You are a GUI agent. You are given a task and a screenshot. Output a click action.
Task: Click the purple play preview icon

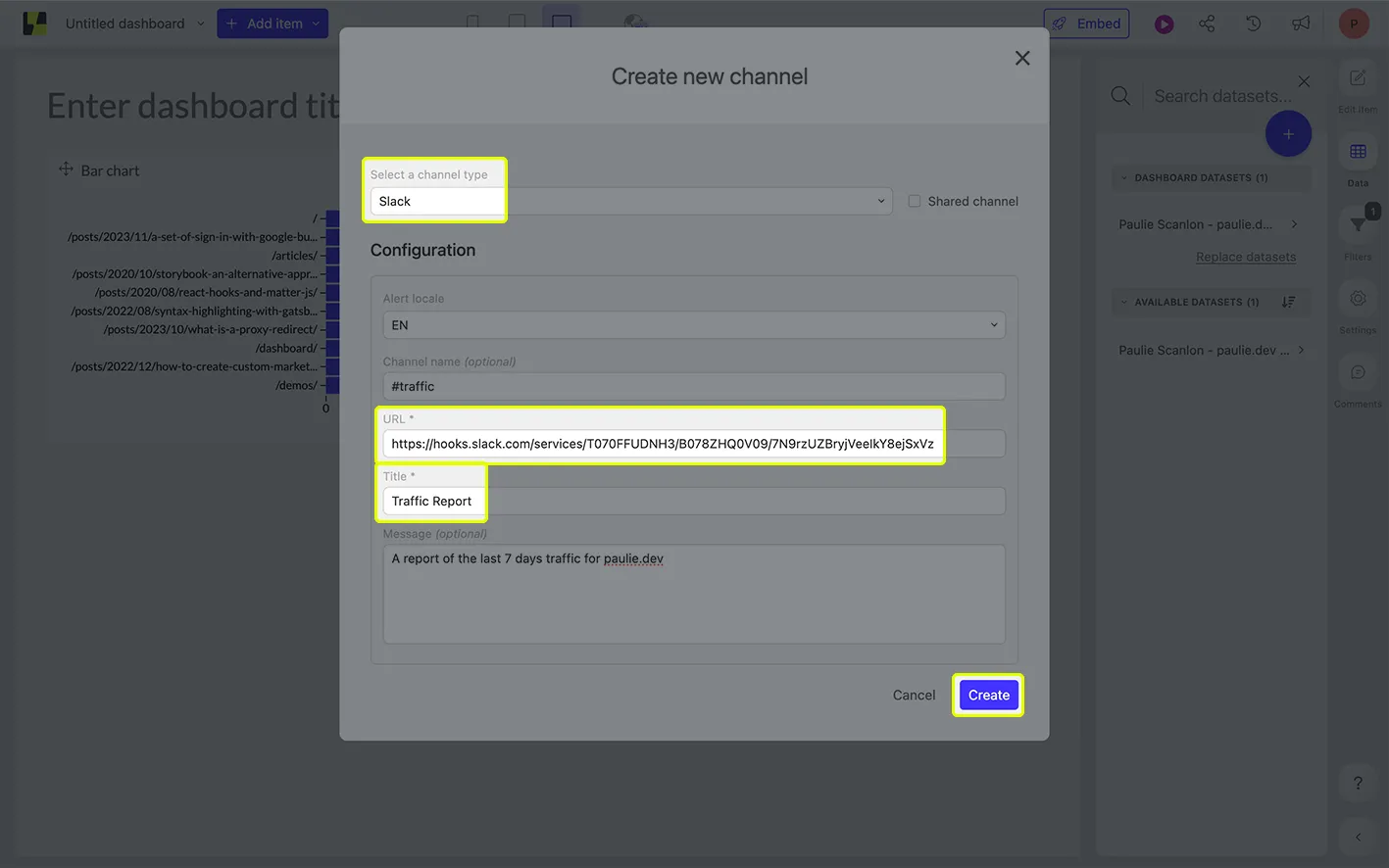tap(1164, 24)
